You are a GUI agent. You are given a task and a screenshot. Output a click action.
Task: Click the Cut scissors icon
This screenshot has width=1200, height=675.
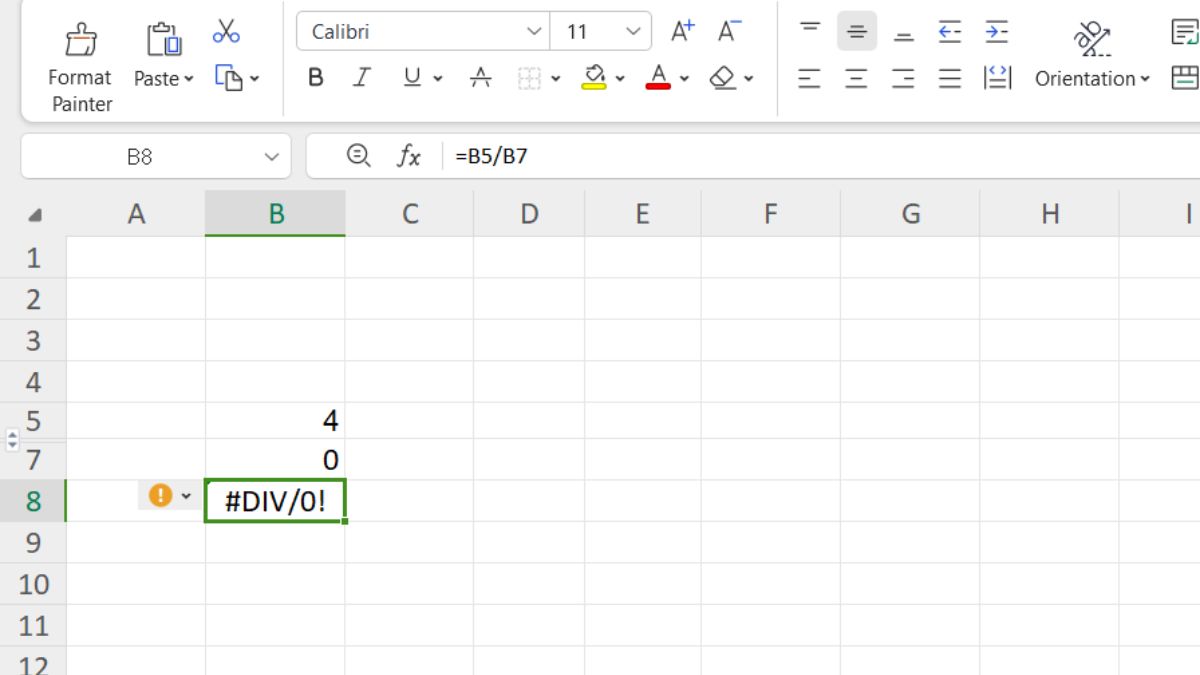pyautogui.click(x=226, y=32)
